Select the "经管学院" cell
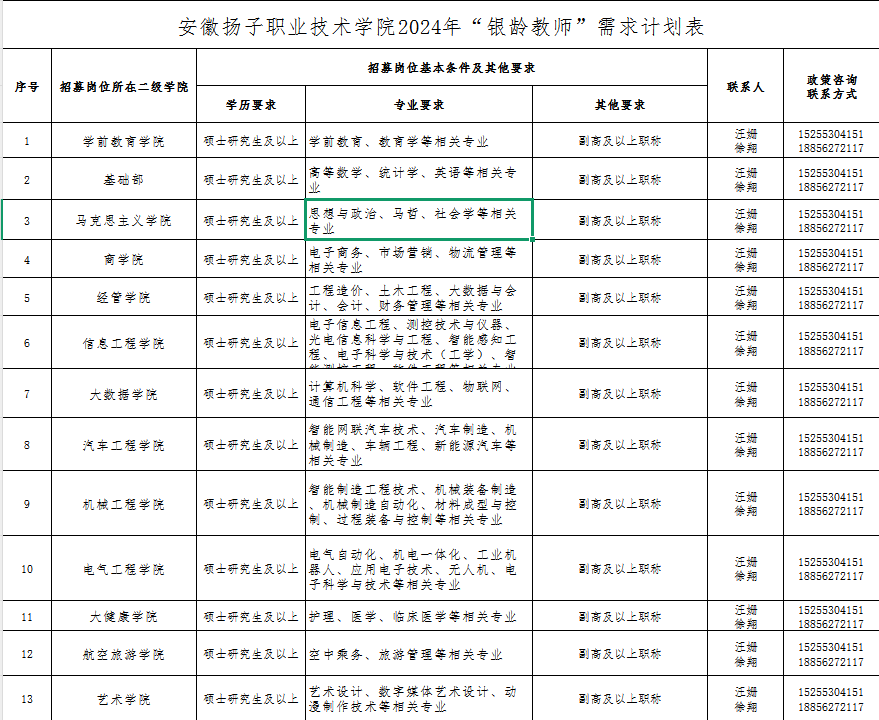 point(124,297)
